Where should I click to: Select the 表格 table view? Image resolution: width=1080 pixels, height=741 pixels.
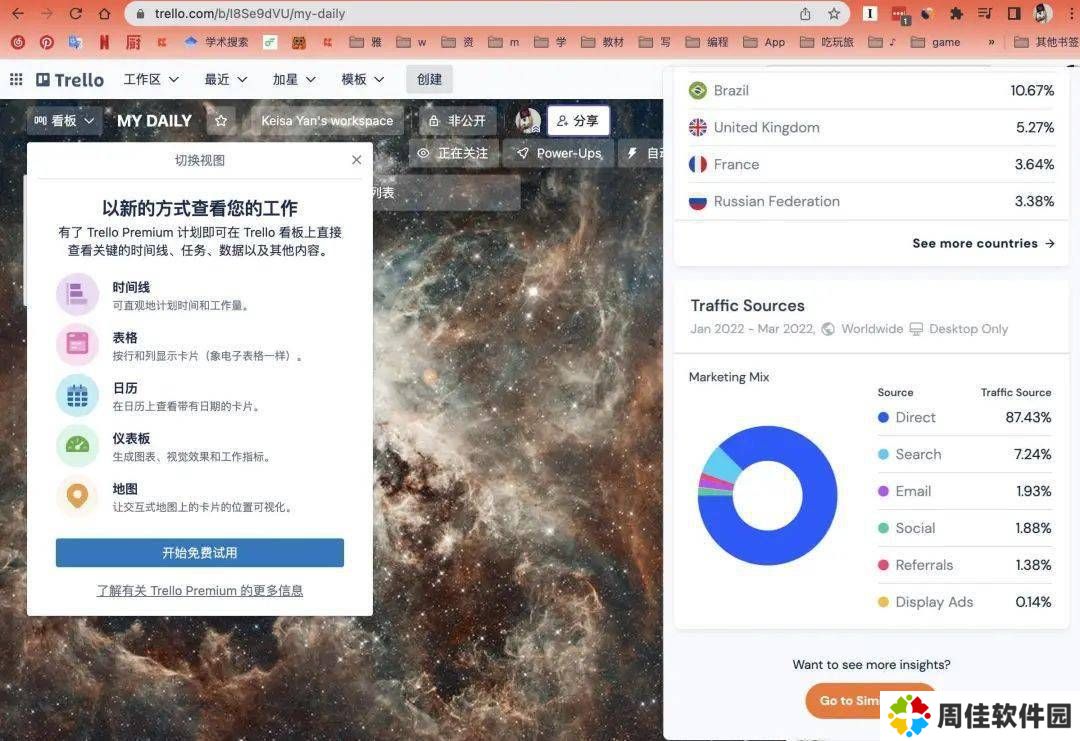pyautogui.click(x=200, y=345)
